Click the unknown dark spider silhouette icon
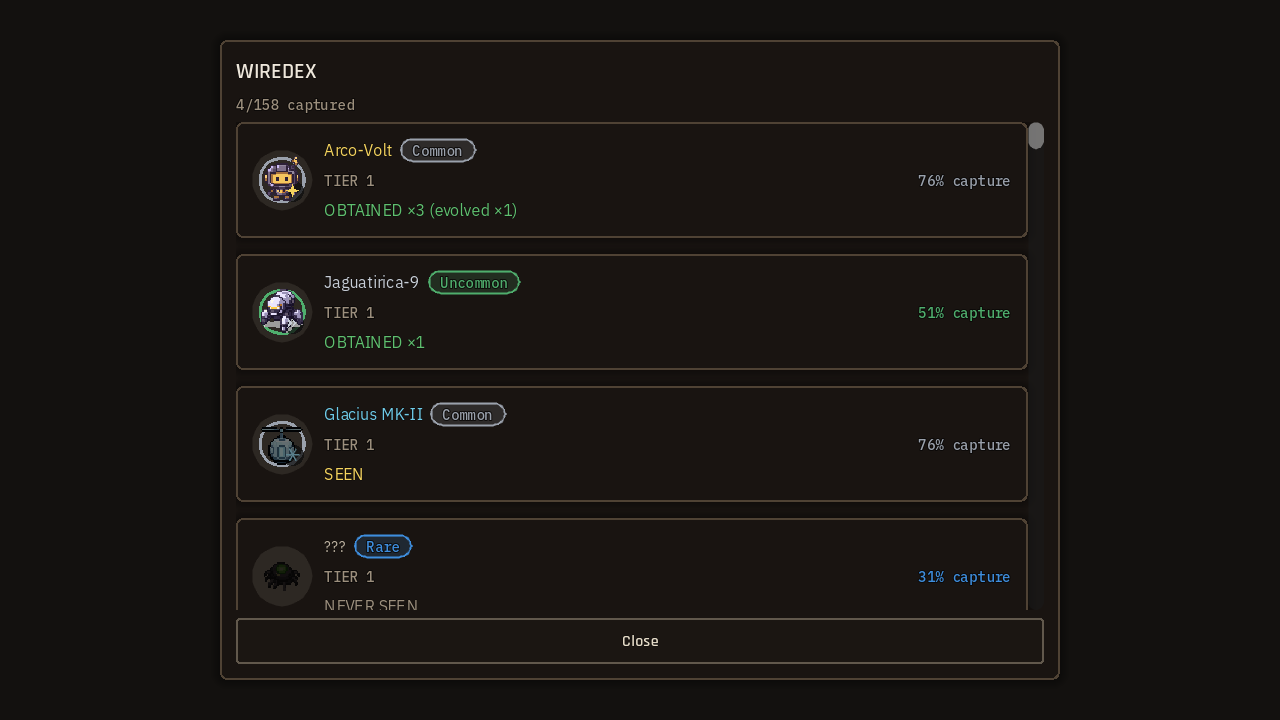The image size is (1280, 720). click(x=282, y=576)
